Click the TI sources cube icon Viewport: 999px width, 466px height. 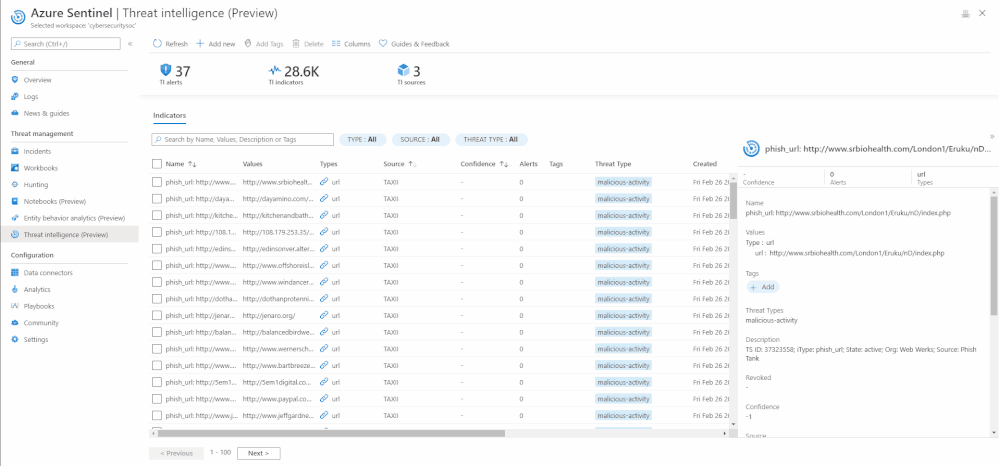[x=403, y=70]
